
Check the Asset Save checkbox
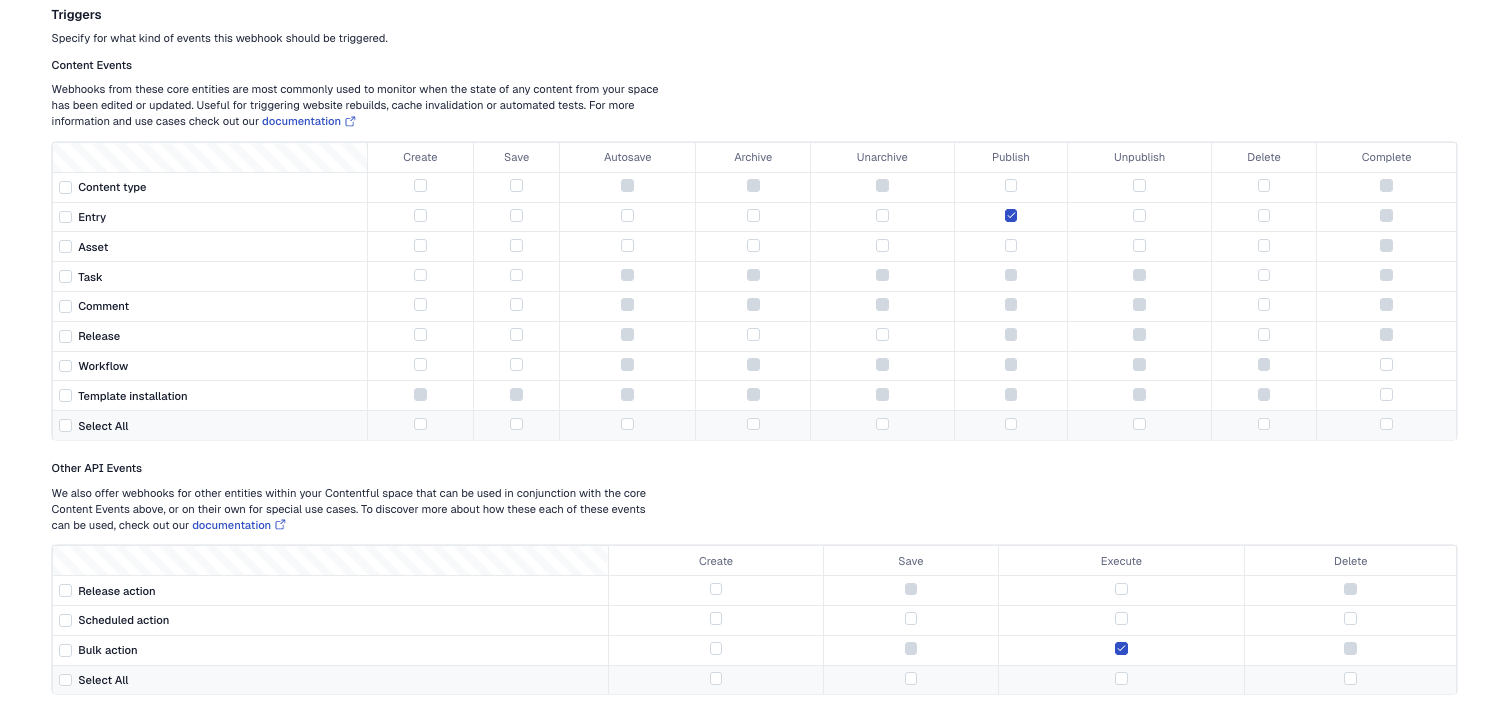(516, 246)
